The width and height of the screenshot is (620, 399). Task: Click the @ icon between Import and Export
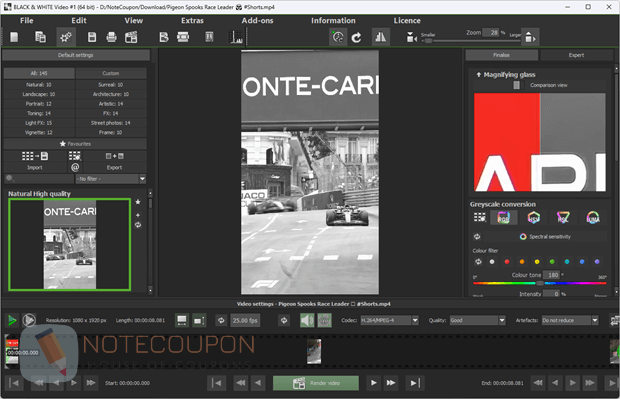75,168
